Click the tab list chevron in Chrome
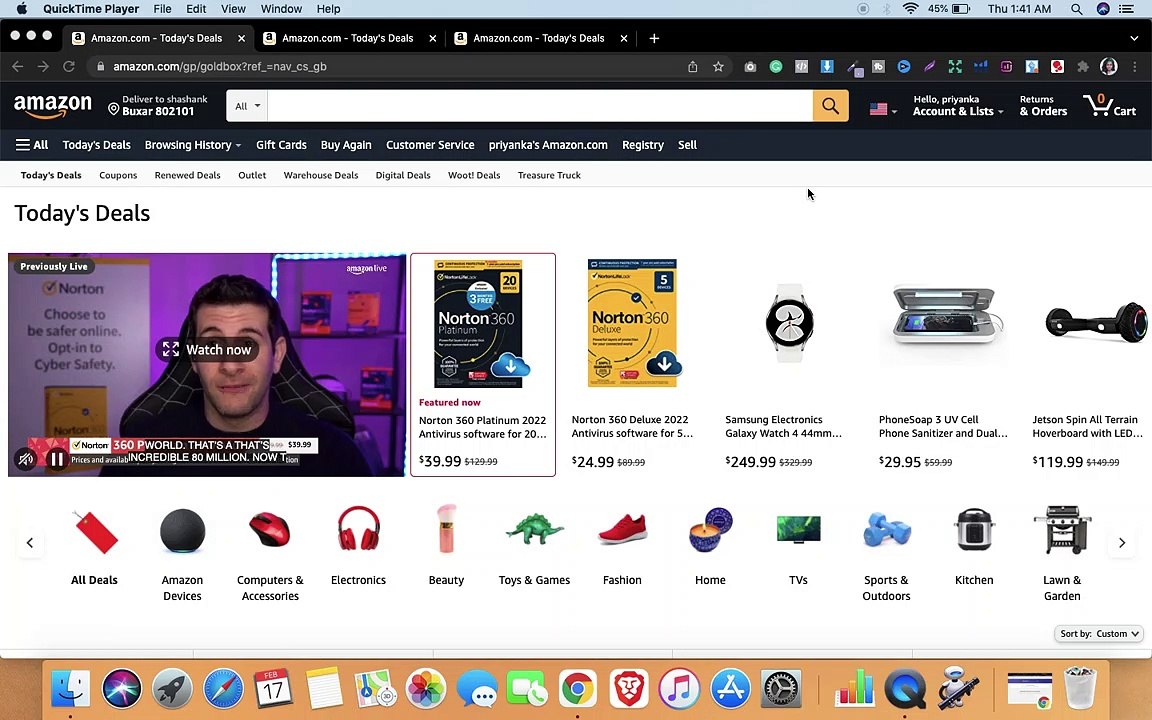The image size is (1152, 720). pyautogui.click(x=1134, y=38)
